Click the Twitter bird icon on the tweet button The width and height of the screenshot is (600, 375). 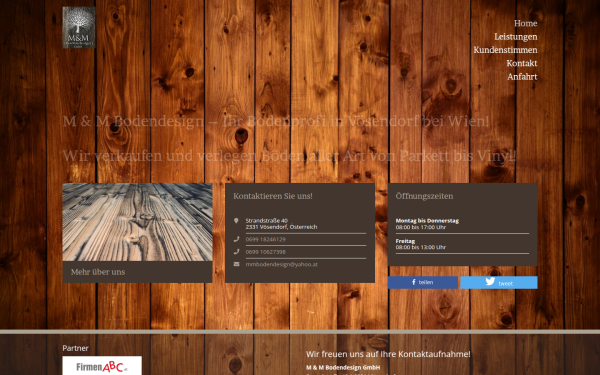coord(490,282)
